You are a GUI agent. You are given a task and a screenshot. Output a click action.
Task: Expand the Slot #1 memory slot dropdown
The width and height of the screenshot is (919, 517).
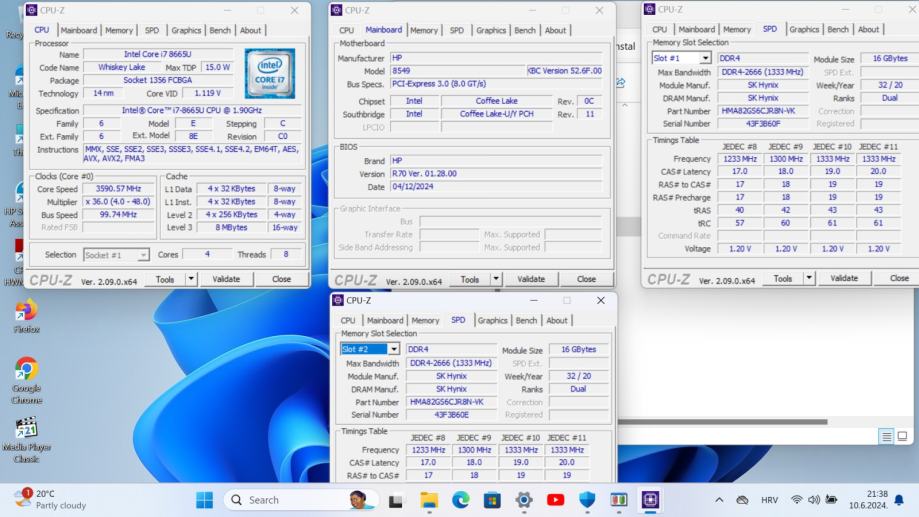coord(705,59)
